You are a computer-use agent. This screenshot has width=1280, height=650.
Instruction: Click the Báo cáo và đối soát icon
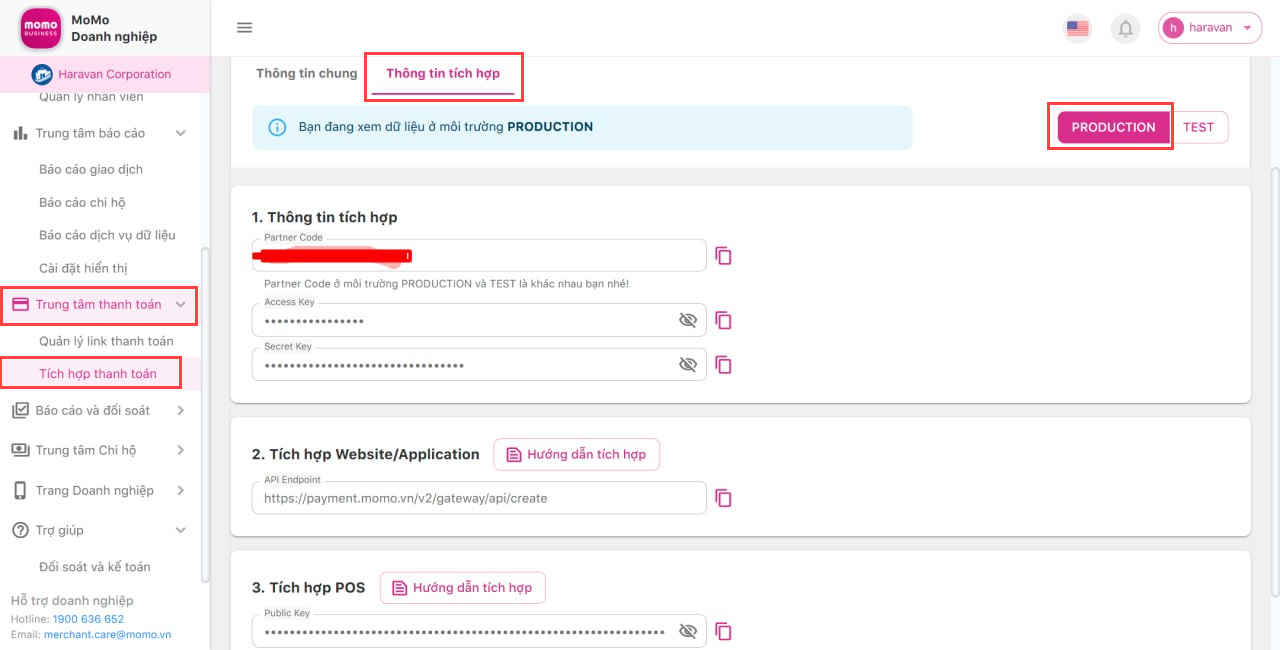point(20,410)
